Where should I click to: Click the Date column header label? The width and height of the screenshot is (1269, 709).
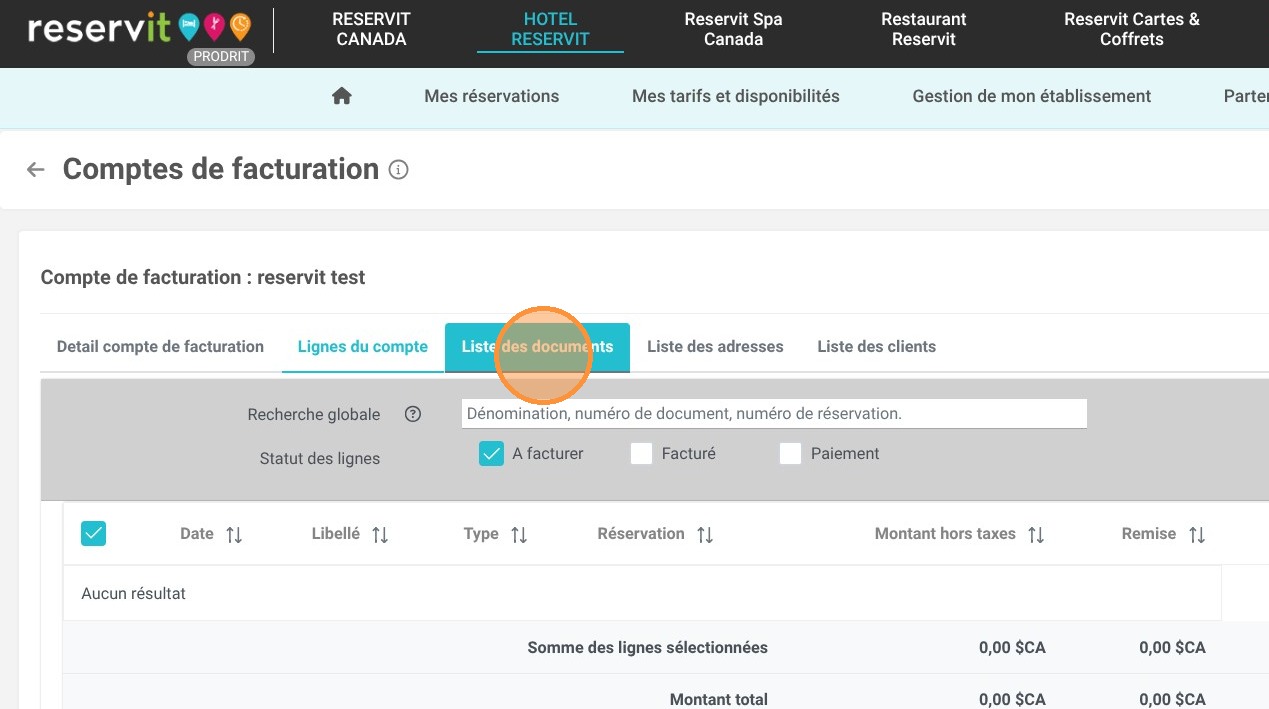[197, 534]
